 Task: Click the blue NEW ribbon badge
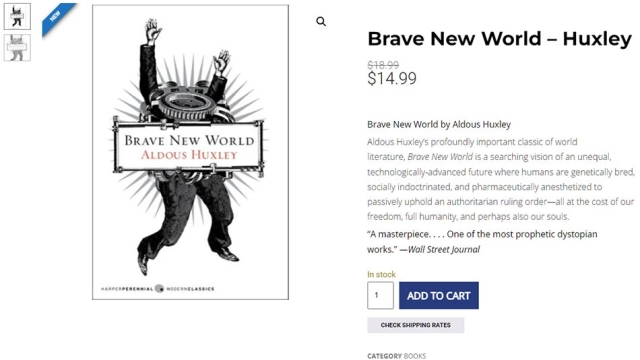tap(58, 17)
